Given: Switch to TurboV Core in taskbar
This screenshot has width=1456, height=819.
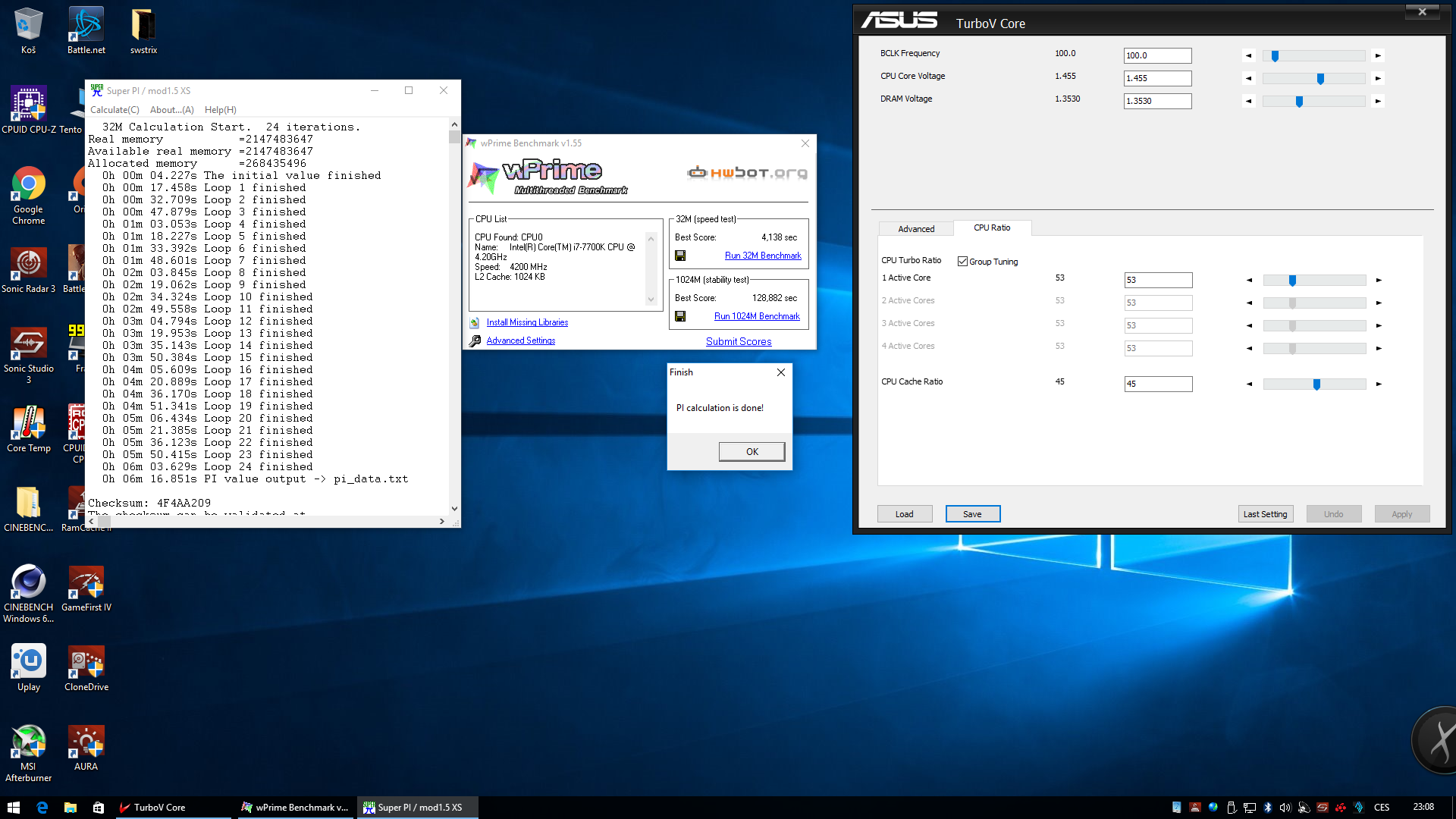Looking at the screenshot, I should coord(173,808).
